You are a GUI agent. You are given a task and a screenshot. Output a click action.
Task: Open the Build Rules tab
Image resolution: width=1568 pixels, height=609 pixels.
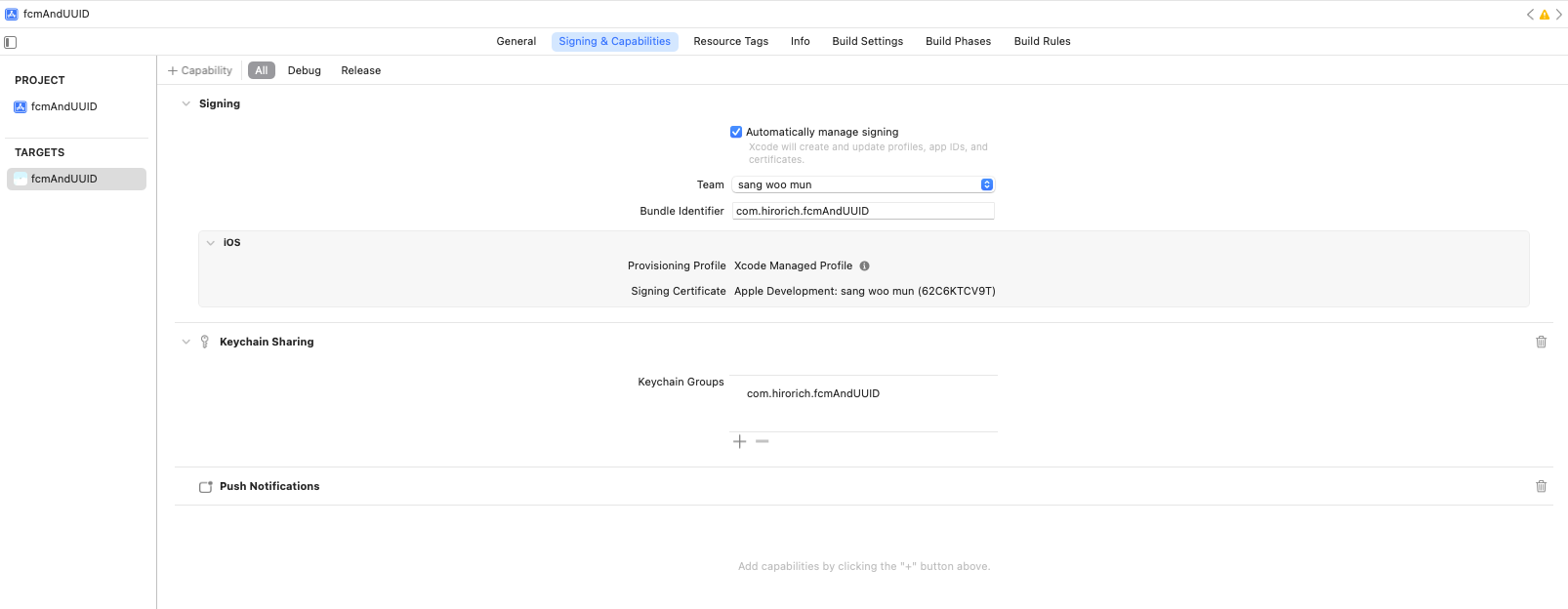point(1043,41)
